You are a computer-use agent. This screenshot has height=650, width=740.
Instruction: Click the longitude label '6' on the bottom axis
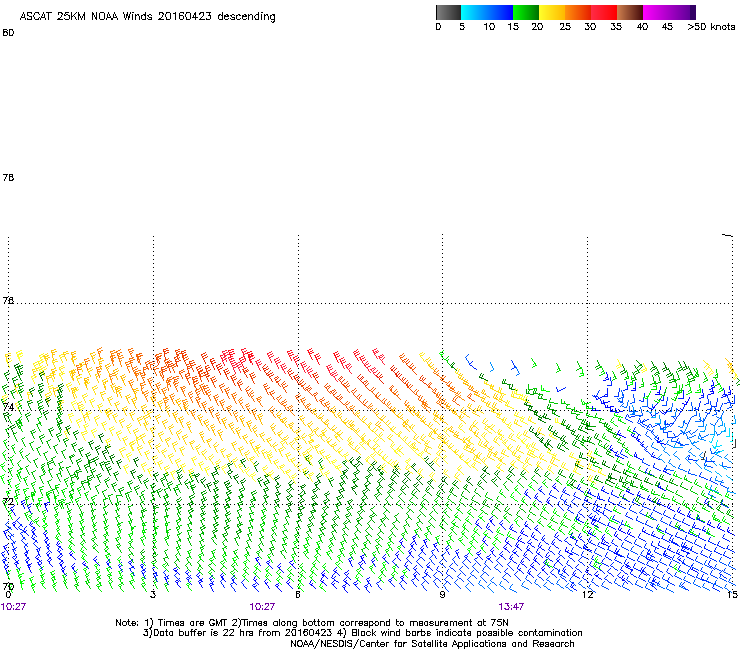click(x=298, y=594)
